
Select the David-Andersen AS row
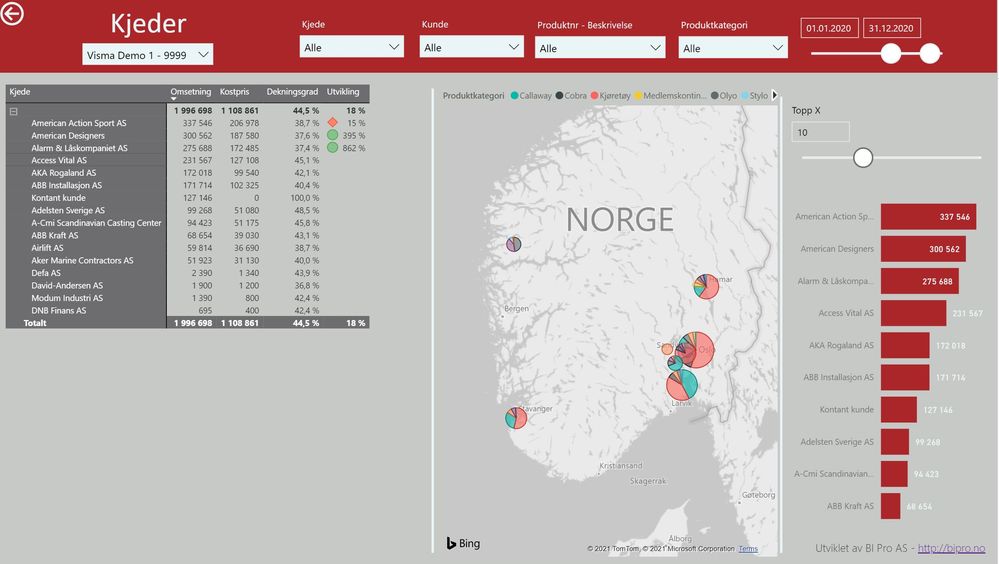(187, 286)
